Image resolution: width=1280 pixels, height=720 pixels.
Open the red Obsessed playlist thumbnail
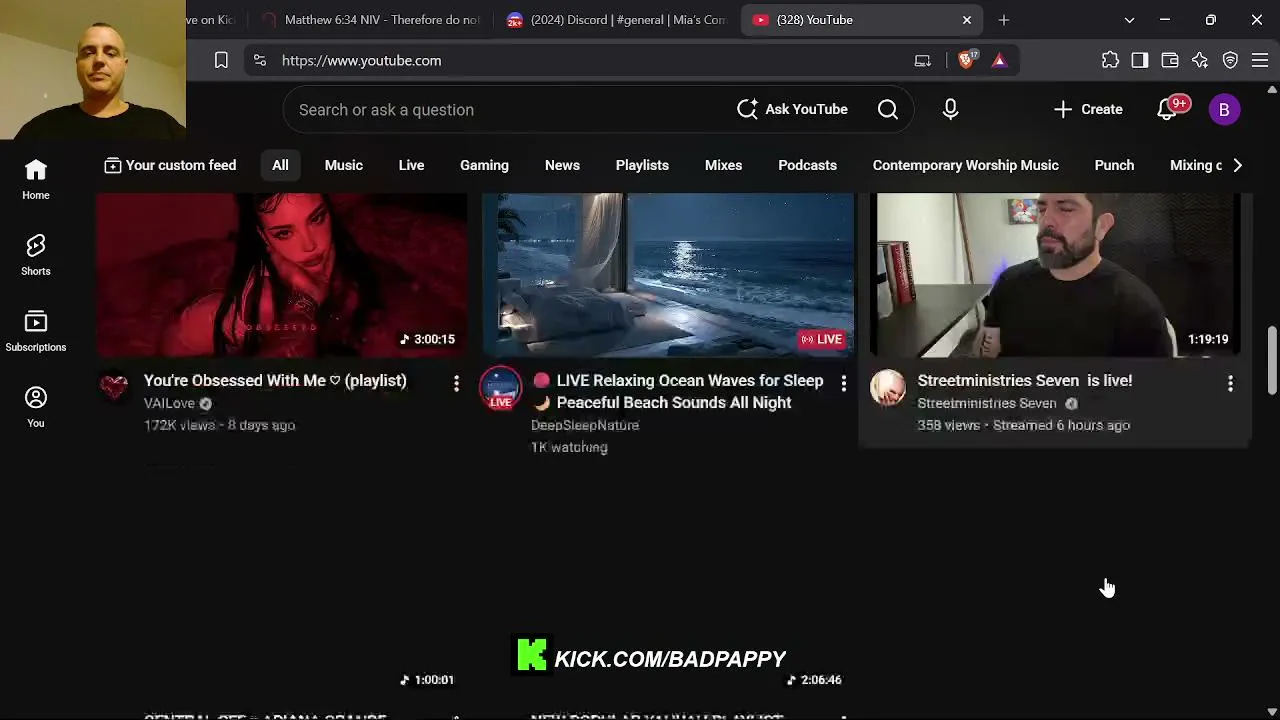[282, 275]
